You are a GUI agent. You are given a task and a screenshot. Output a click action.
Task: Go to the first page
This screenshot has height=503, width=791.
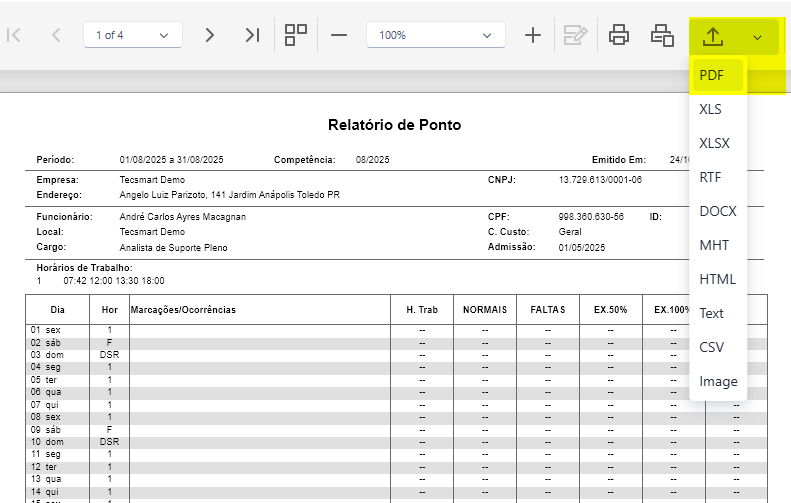(x=14, y=35)
